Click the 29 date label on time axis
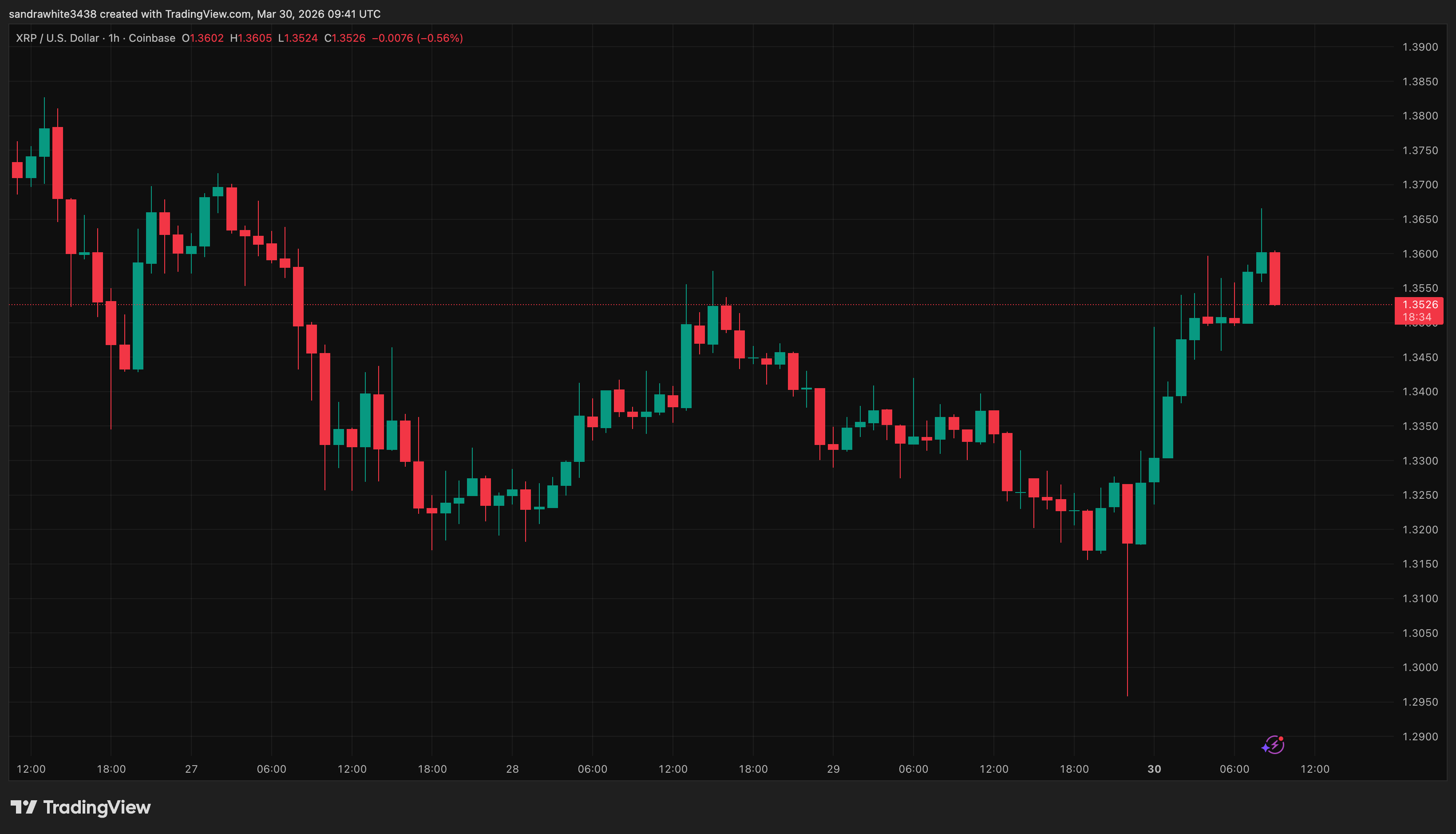This screenshot has height=834, width=1456. [833, 769]
